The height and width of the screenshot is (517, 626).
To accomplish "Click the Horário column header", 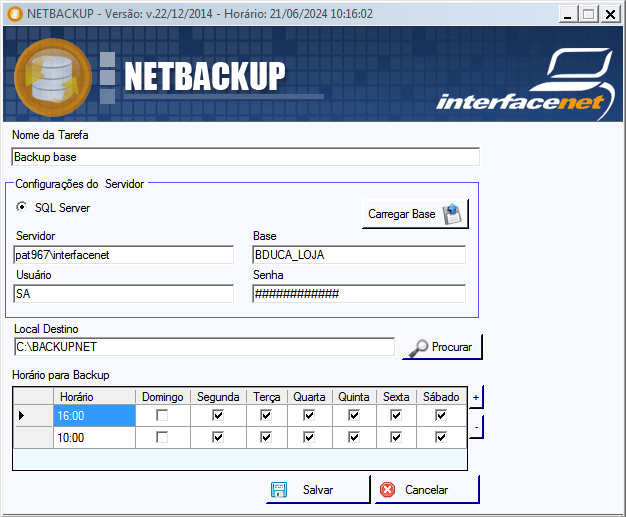I will [x=95, y=397].
